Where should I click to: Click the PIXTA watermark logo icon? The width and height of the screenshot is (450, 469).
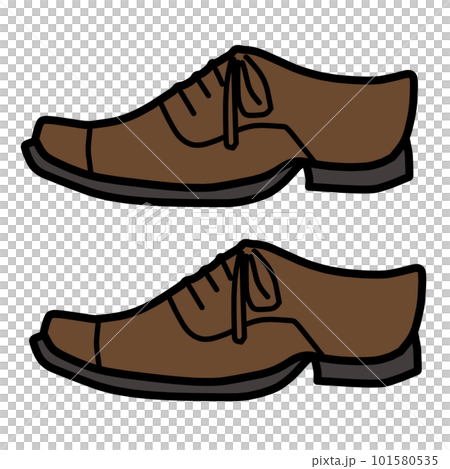point(149,225)
